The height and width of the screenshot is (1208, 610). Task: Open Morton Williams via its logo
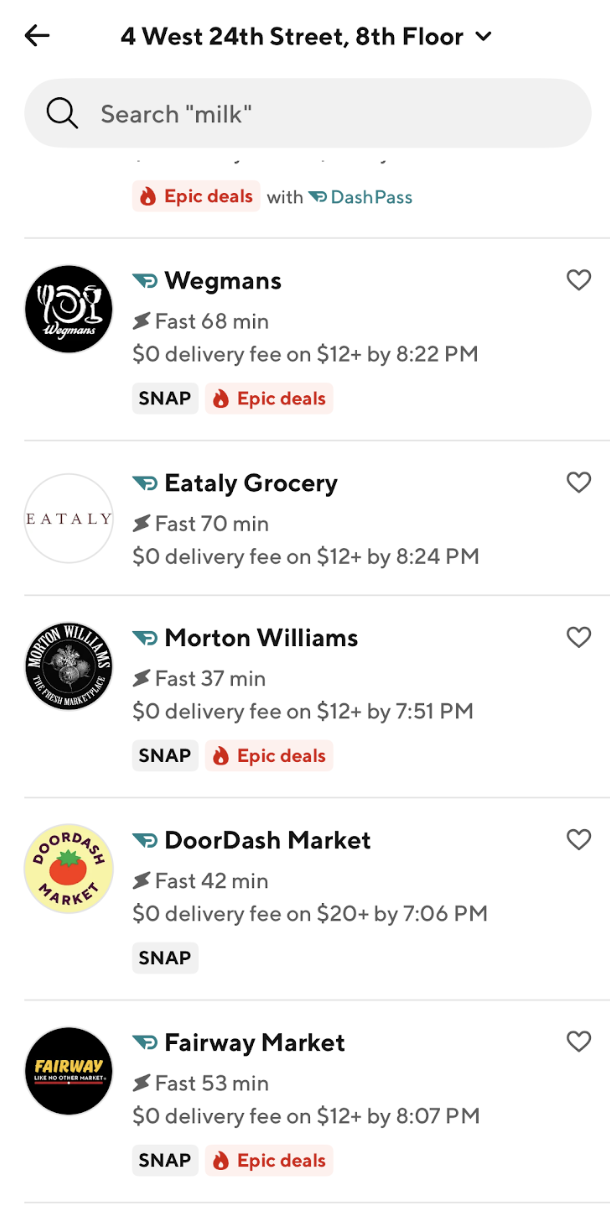[x=68, y=666]
